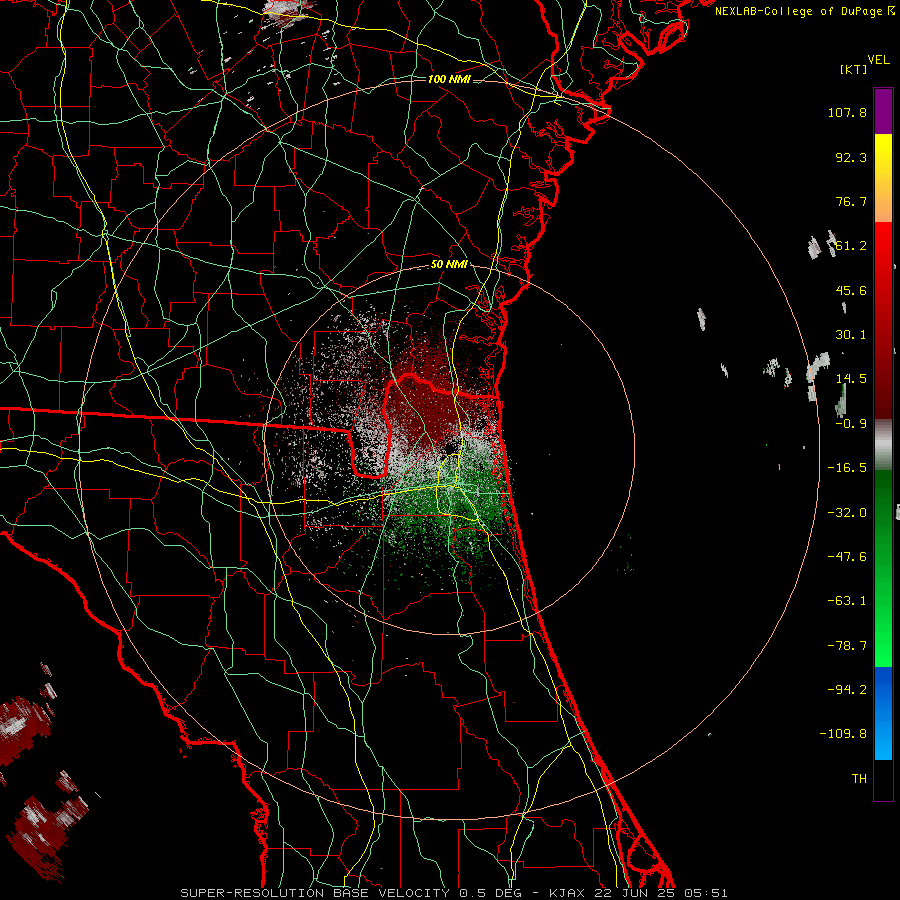
Task: Click the 50 NMI range ring label
Action: coord(449,265)
